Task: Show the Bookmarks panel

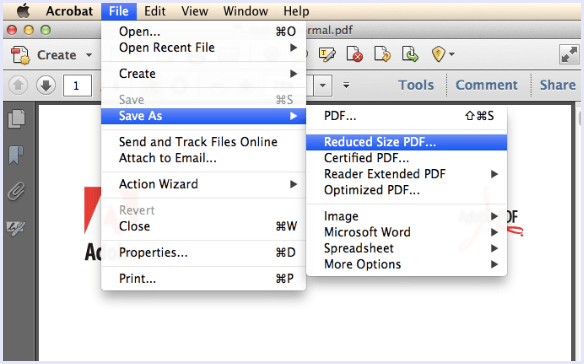Action: (16, 155)
